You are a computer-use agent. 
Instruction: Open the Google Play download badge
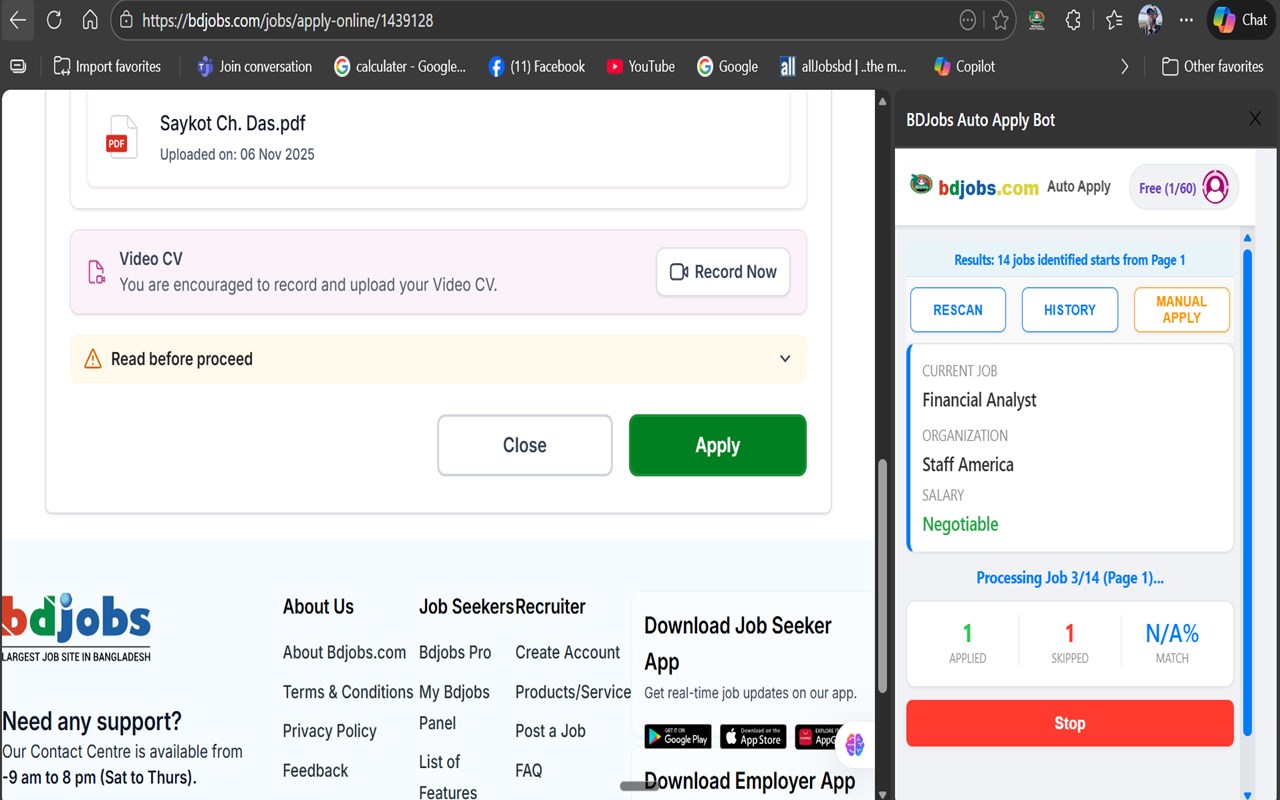click(678, 737)
